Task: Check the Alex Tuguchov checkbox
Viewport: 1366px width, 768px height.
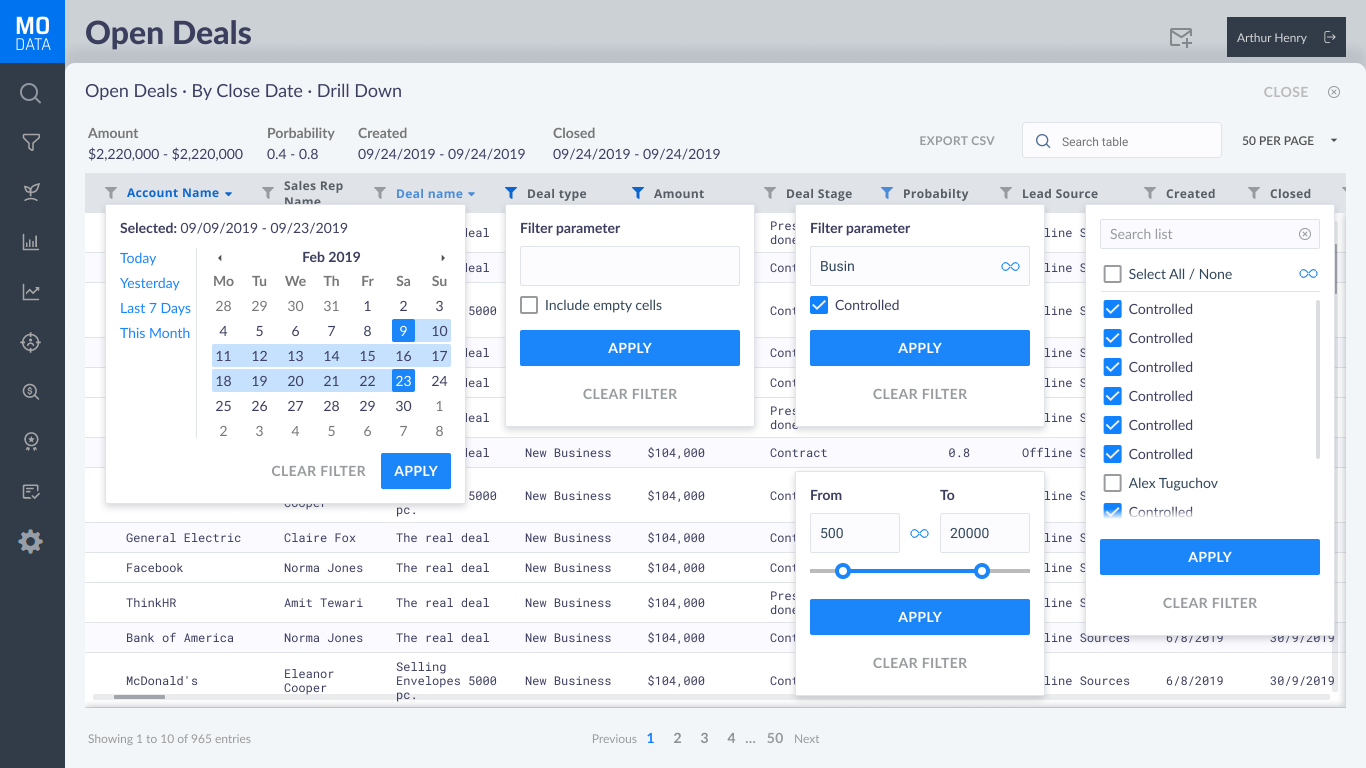Action: (1112, 483)
